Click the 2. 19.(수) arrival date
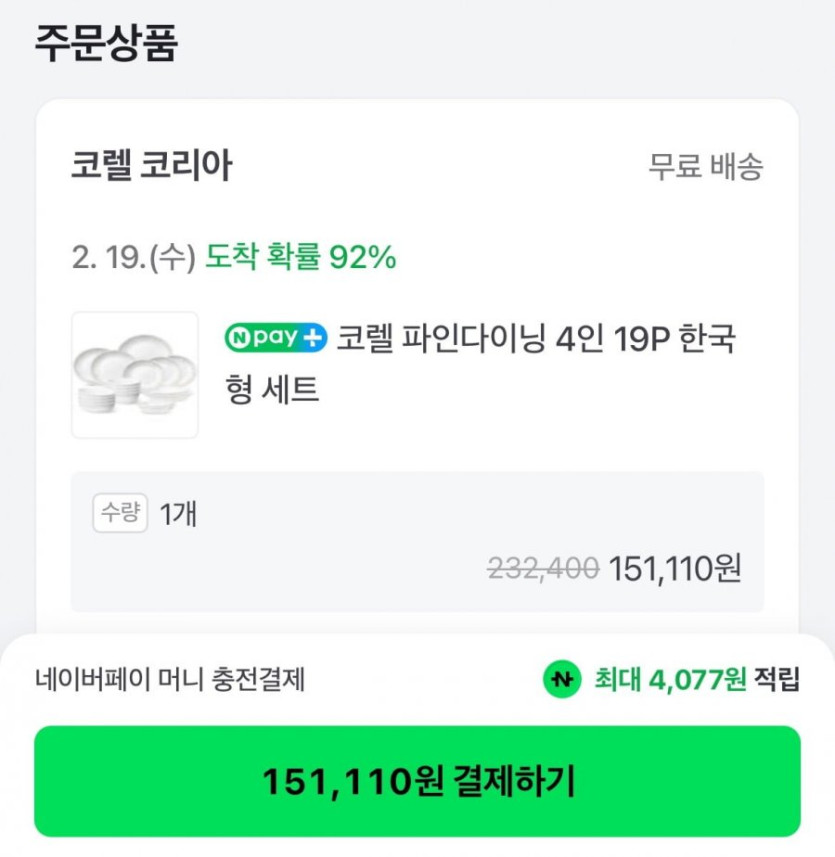This screenshot has height=857, width=835. (x=132, y=258)
